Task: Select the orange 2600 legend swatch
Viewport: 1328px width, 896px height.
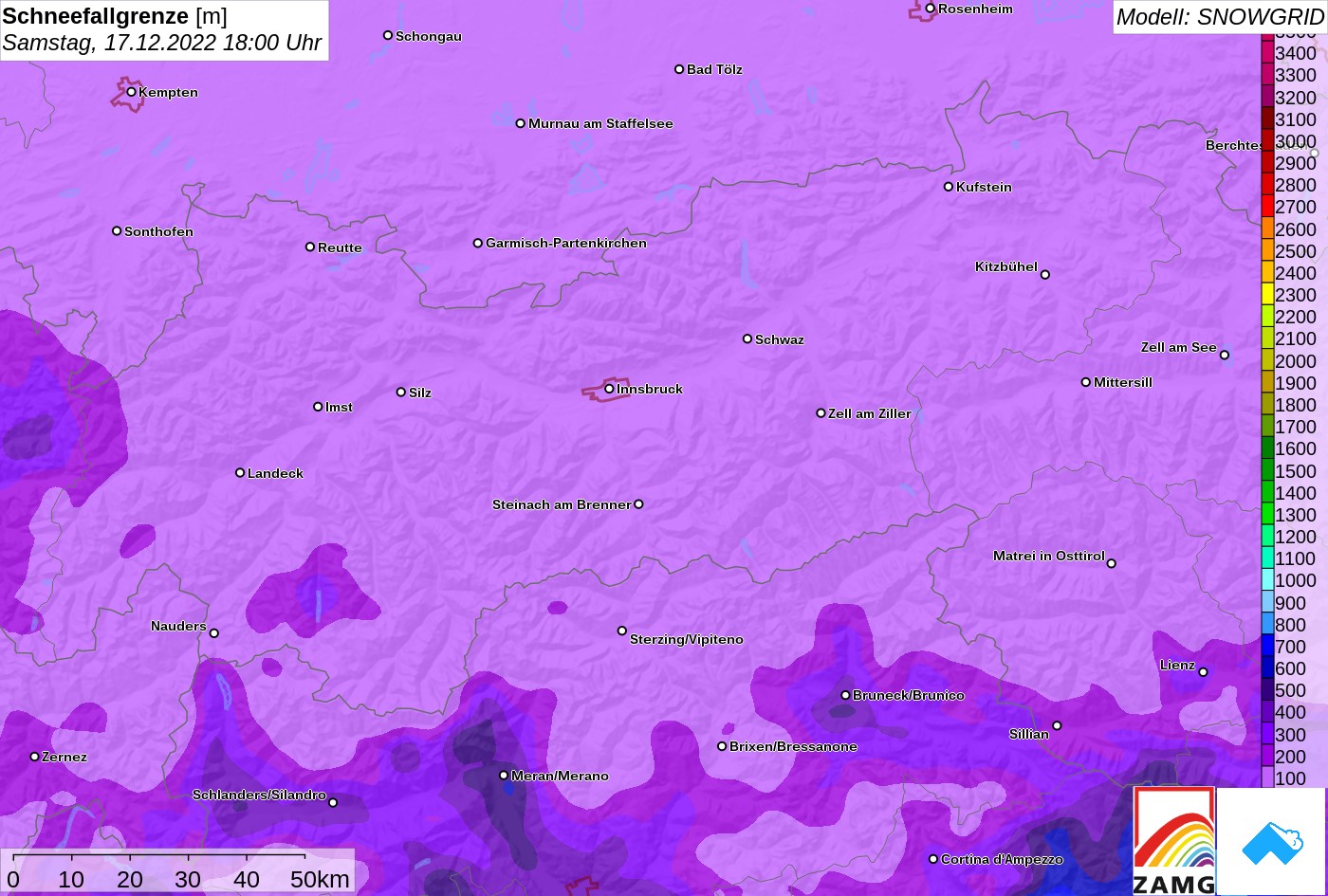Action: coord(1267,229)
